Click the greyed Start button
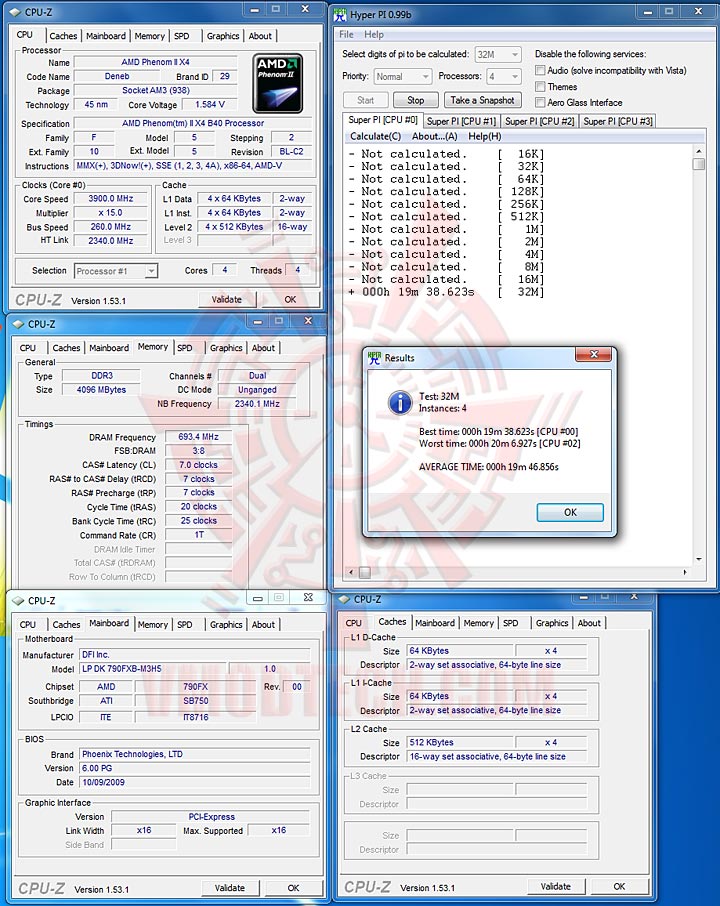720x906 pixels. pos(365,100)
